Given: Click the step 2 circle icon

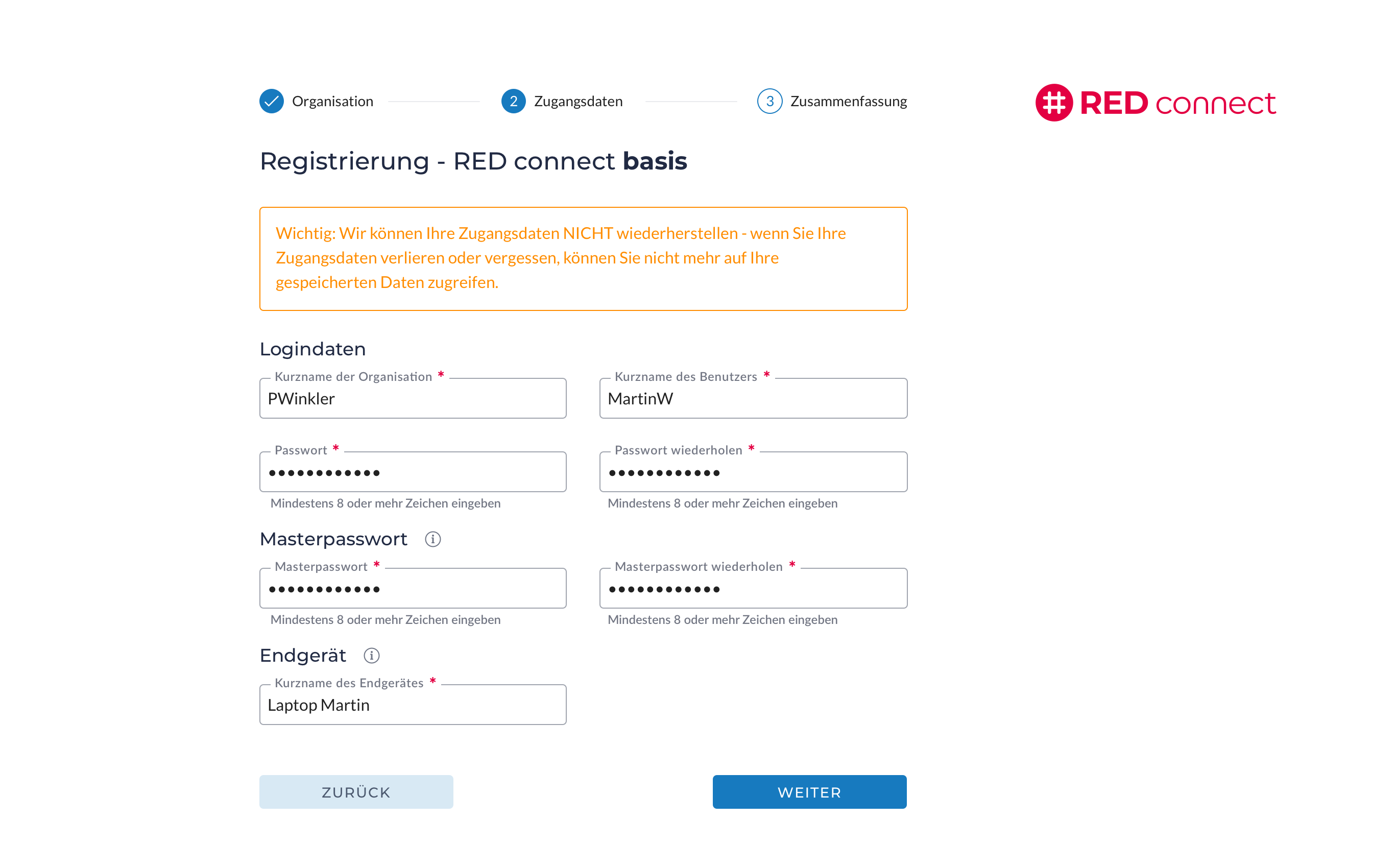Looking at the screenshot, I should pyautogui.click(x=513, y=101).
